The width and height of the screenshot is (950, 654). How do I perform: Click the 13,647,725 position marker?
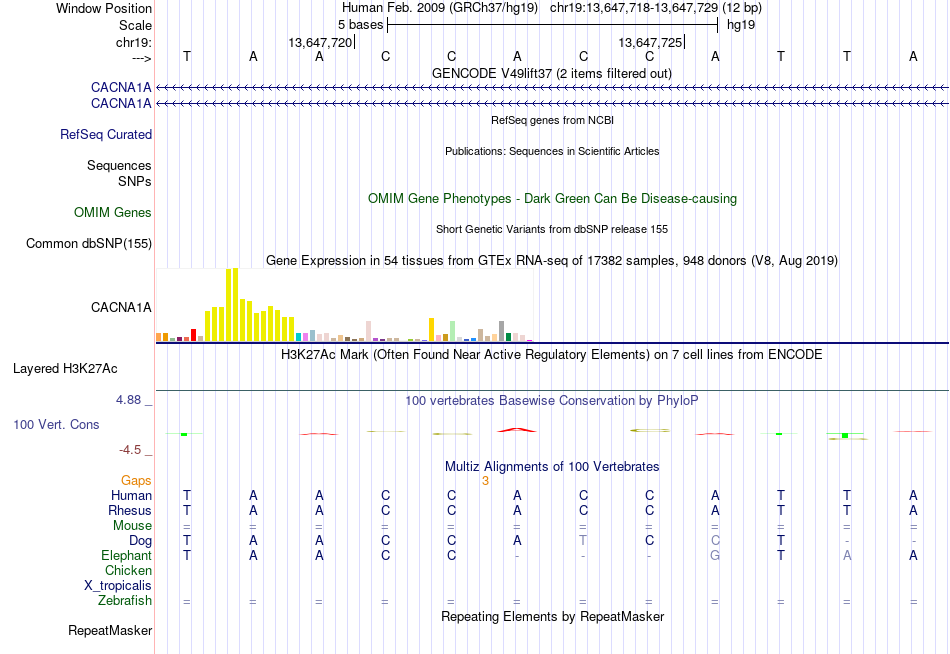651,42
